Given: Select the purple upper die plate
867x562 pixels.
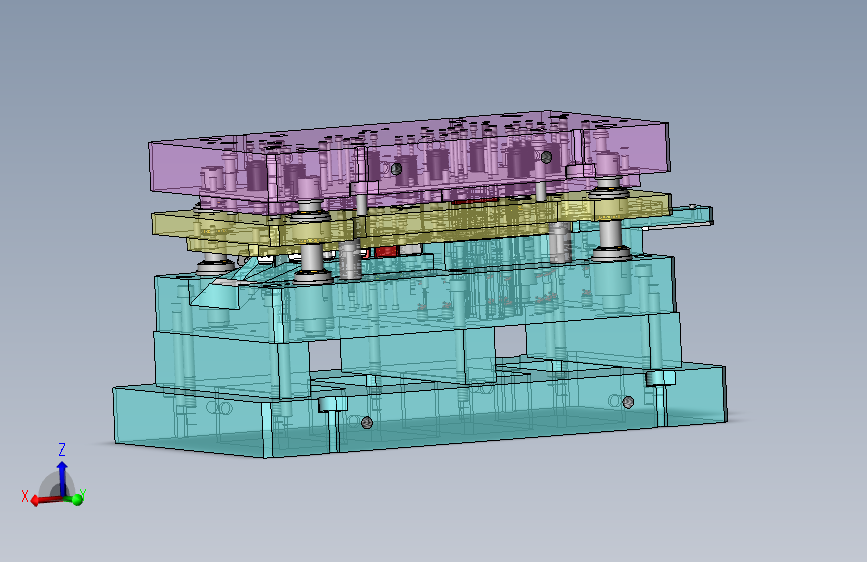Looking at the screenshot, I should (409, 160).
